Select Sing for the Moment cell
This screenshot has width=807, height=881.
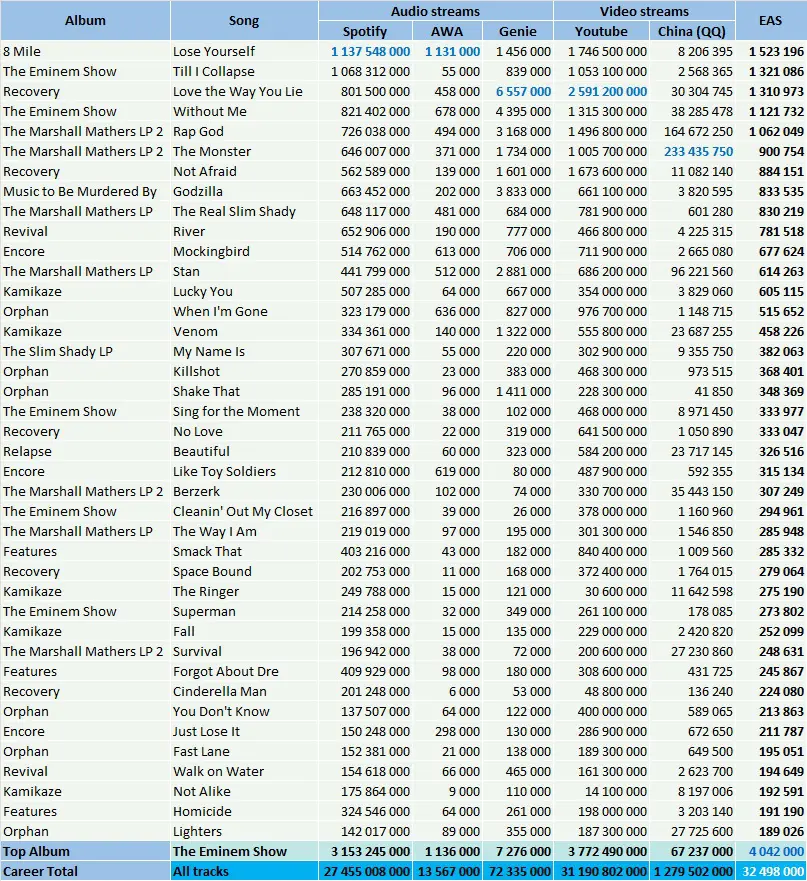click(244, 411)
